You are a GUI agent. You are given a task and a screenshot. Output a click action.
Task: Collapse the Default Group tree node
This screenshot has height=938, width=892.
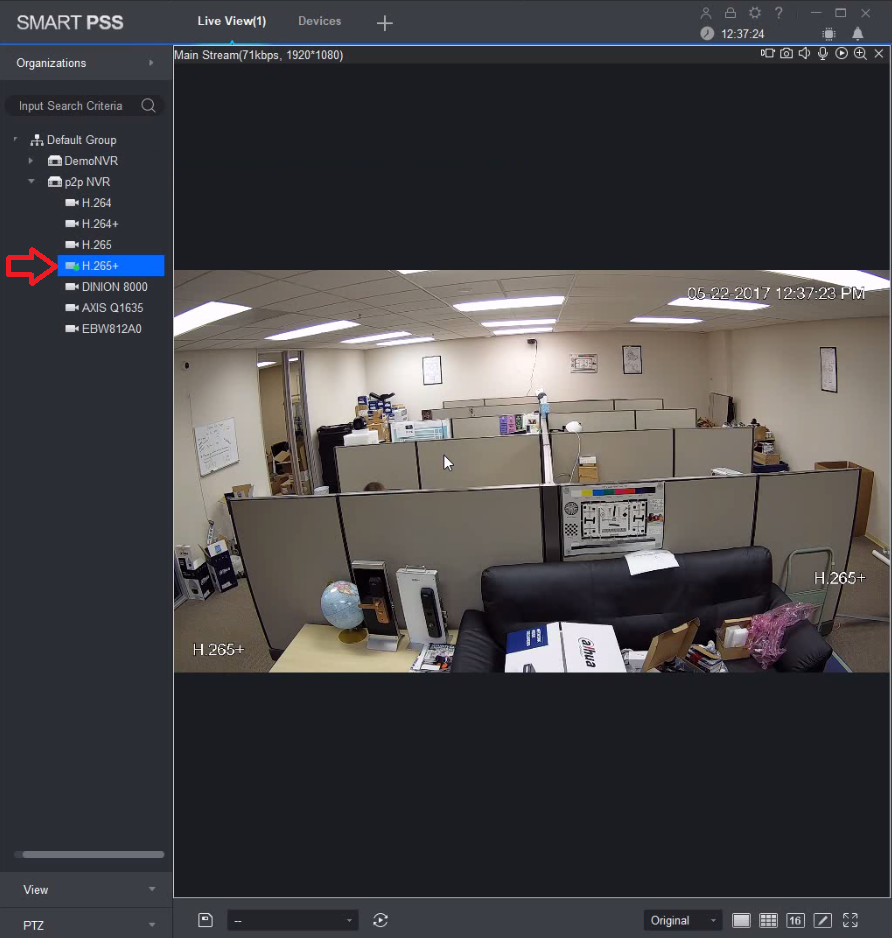coord(16,139)
